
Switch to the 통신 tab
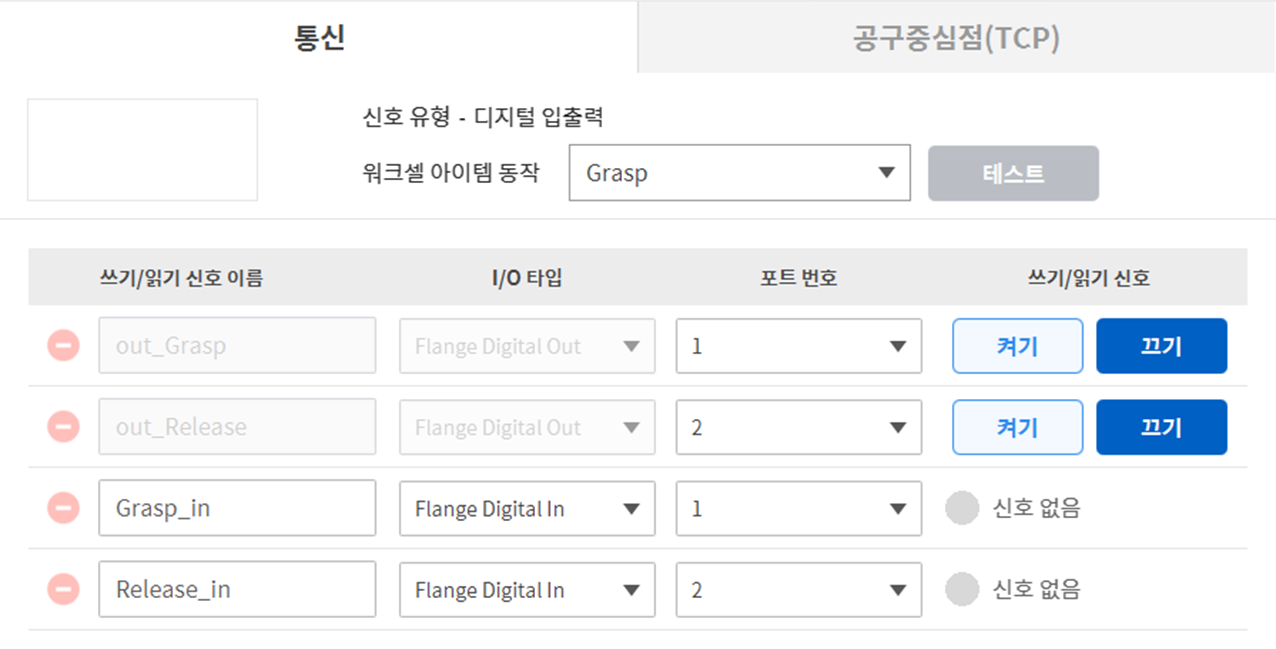click(319, 38)
